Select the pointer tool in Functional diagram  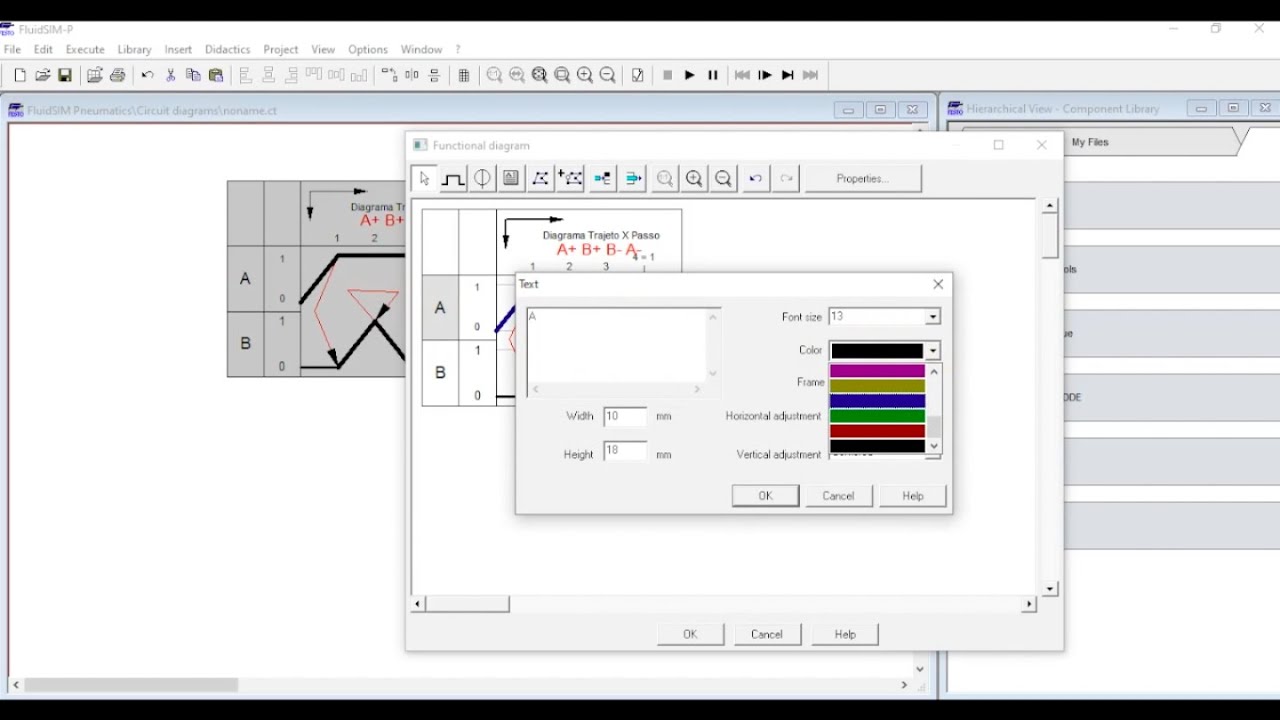(425, 178)
